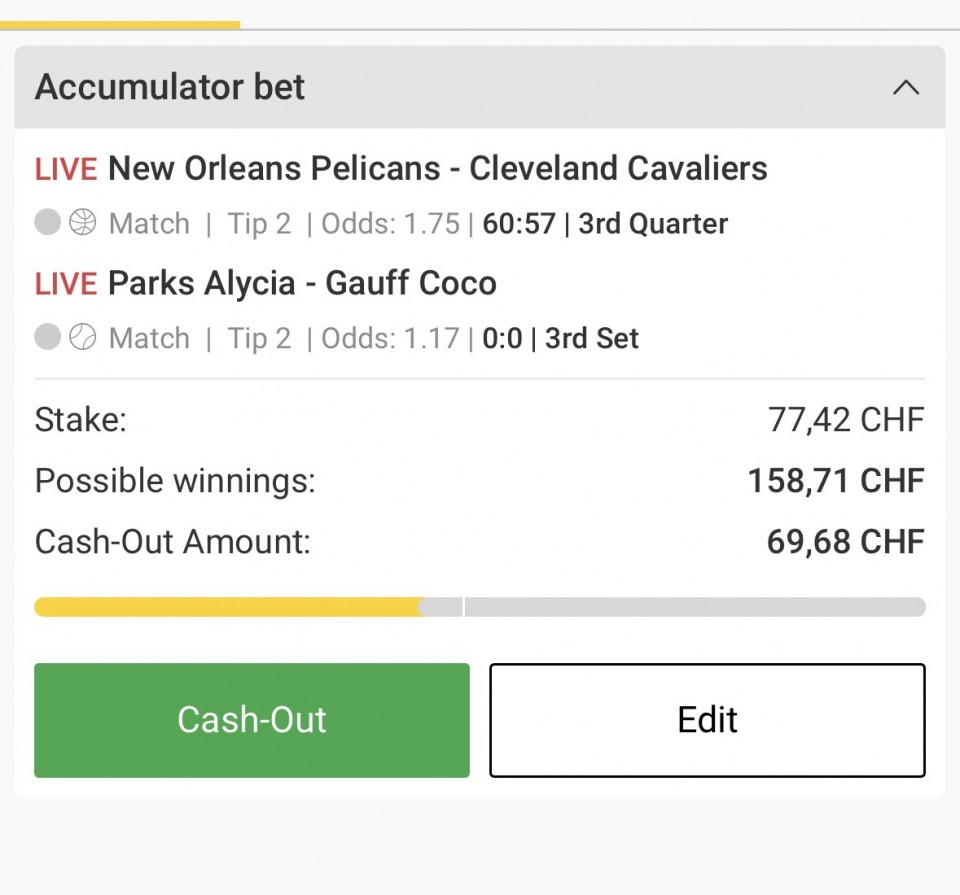Click Possible winnings 158,71 CHF value
The height and width of the screenshot is (895, 960).
pos(836,481)
